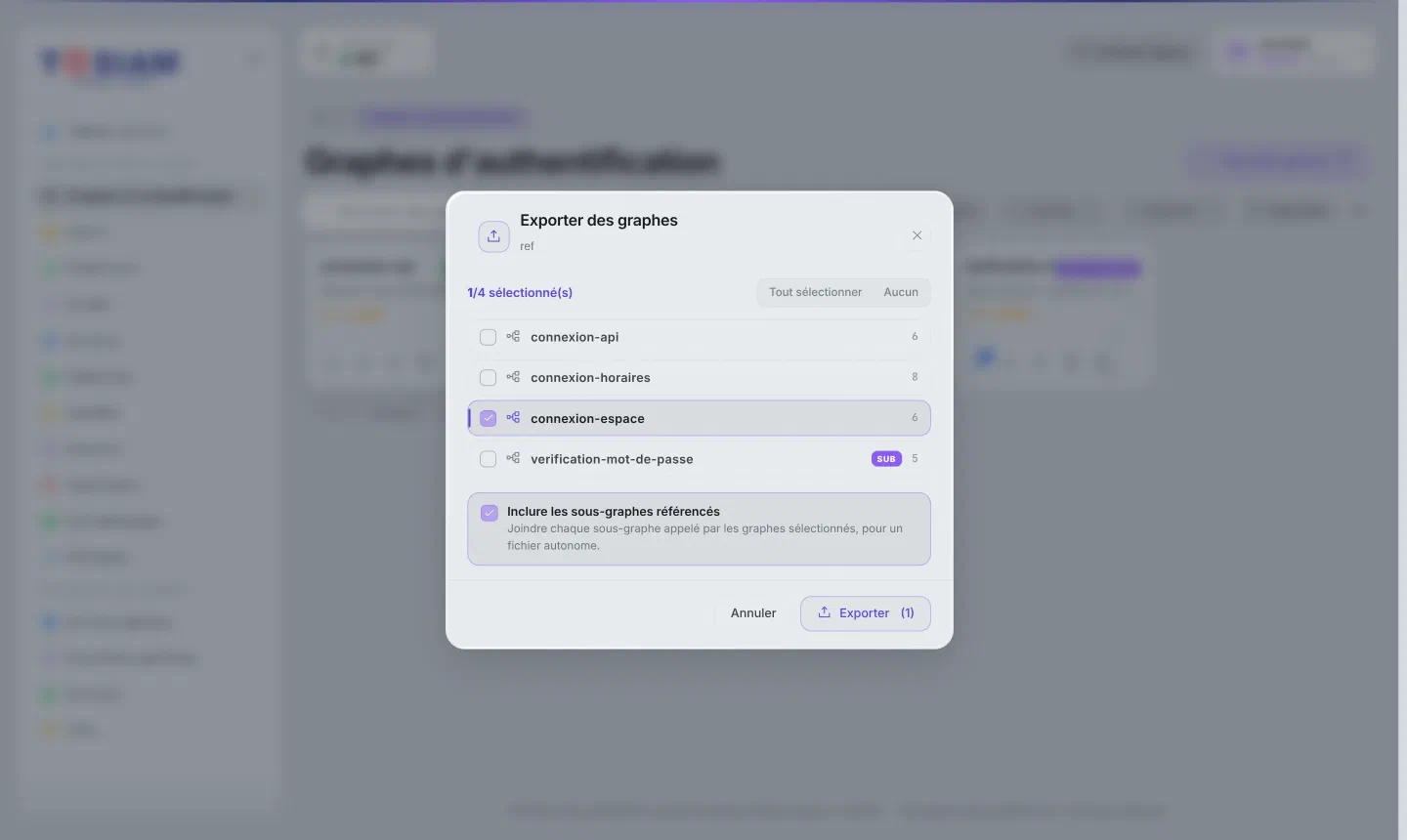Select the connexion-horaires row name
This screenshot has height=840, width=1407.
[x=590, y=378]
